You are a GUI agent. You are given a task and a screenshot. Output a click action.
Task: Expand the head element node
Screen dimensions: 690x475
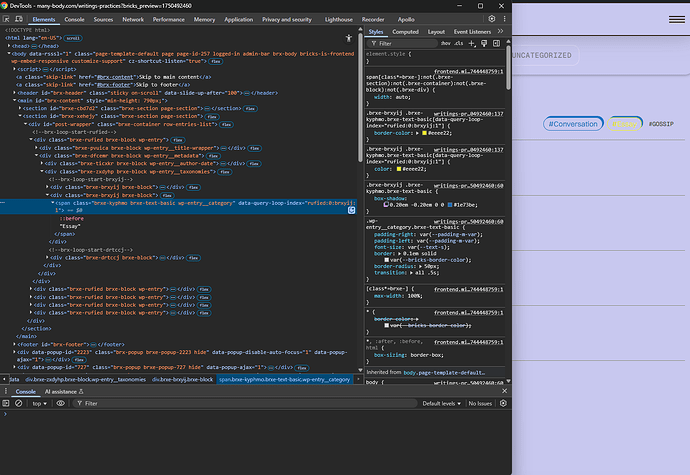(x=9, y=46)
